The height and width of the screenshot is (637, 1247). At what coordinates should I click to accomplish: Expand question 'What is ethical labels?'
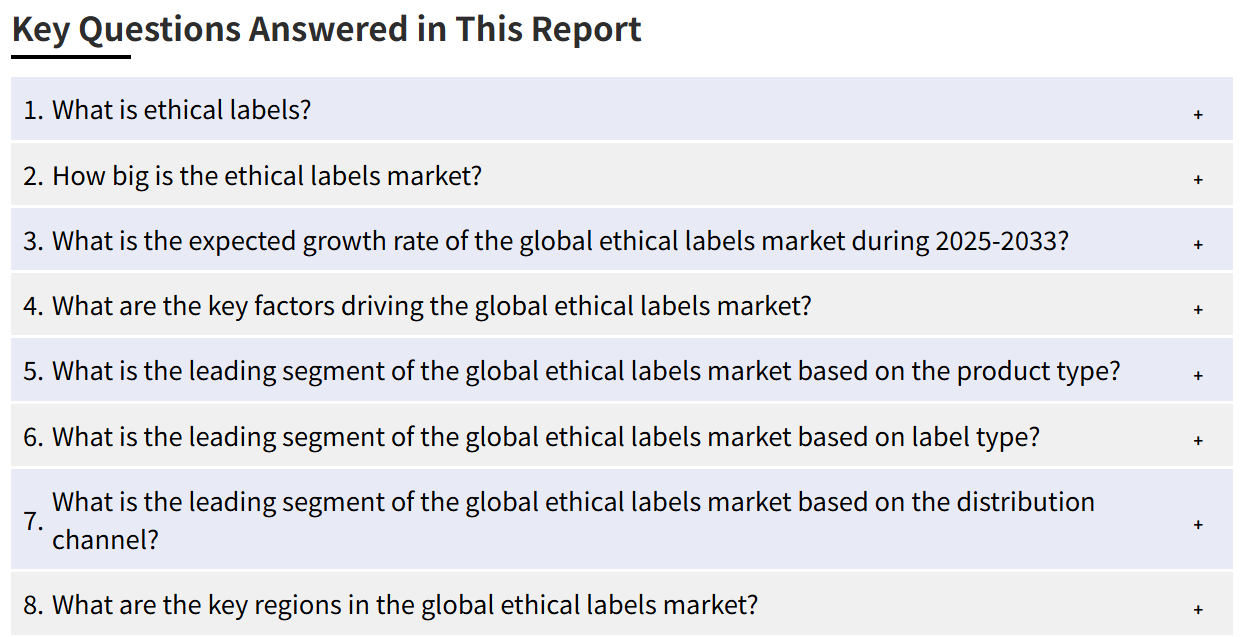(622, 109)
